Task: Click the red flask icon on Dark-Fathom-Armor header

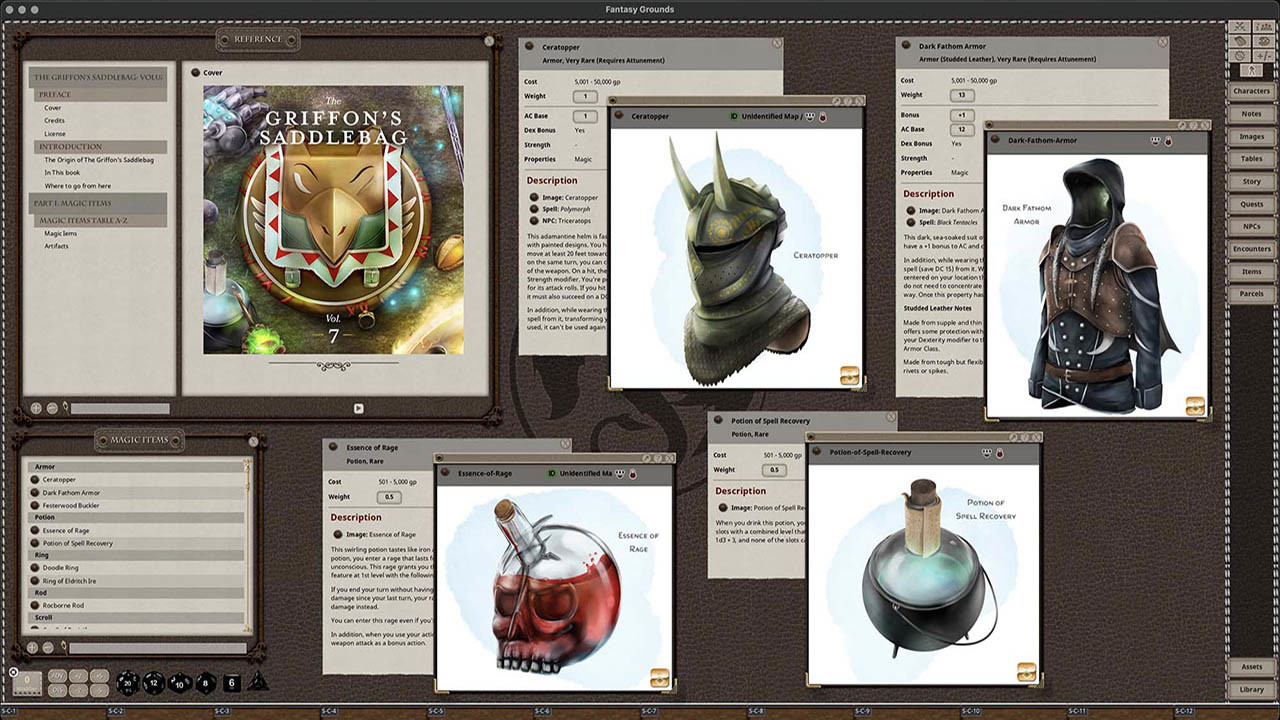Action: 1167,141
